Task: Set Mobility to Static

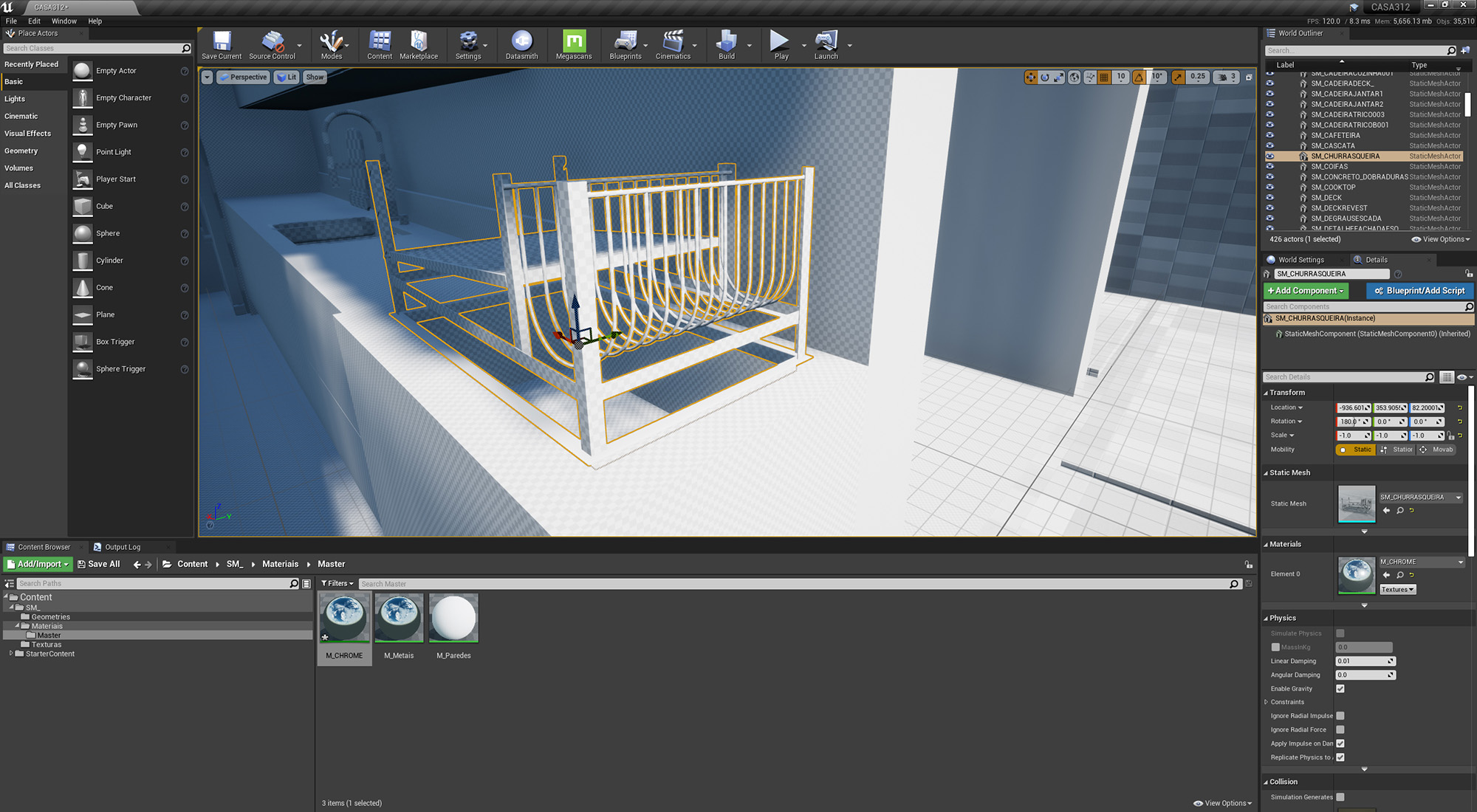Action: click(x=1355, y=450)
